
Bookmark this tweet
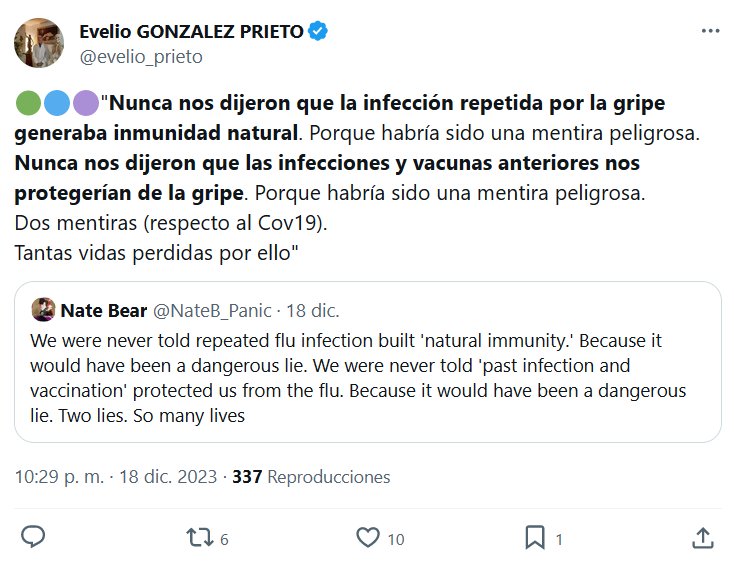click(536, 537)
